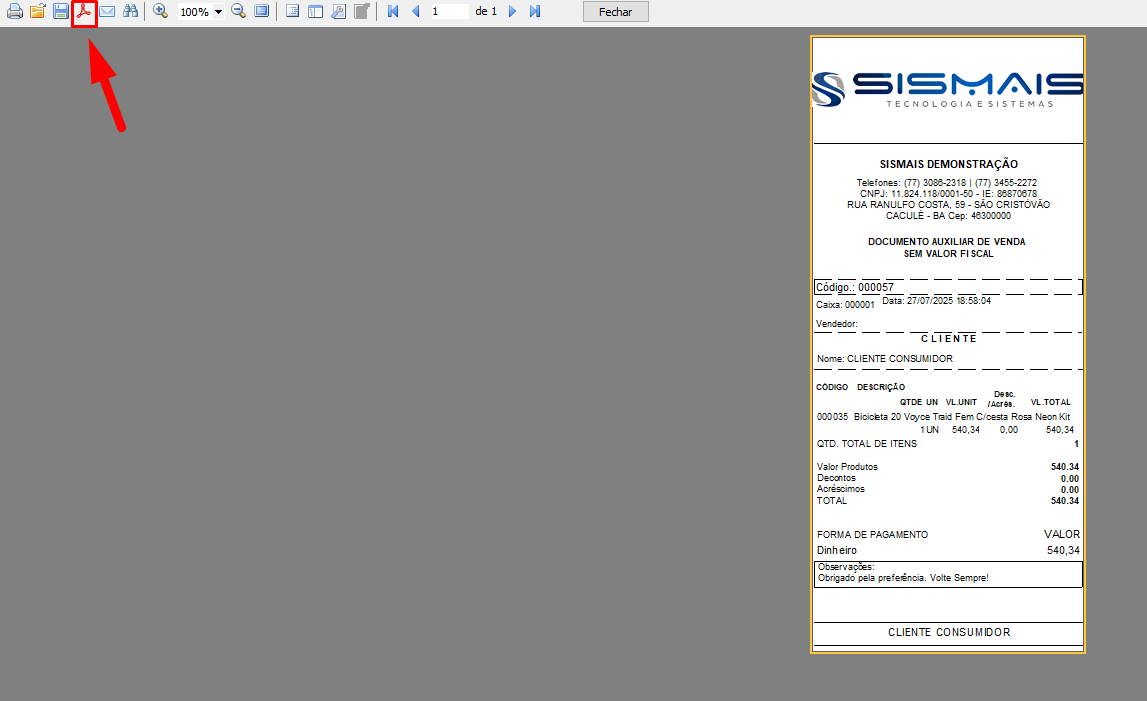
Task: Open a report file with folder icon
Action: coord(37,12)
